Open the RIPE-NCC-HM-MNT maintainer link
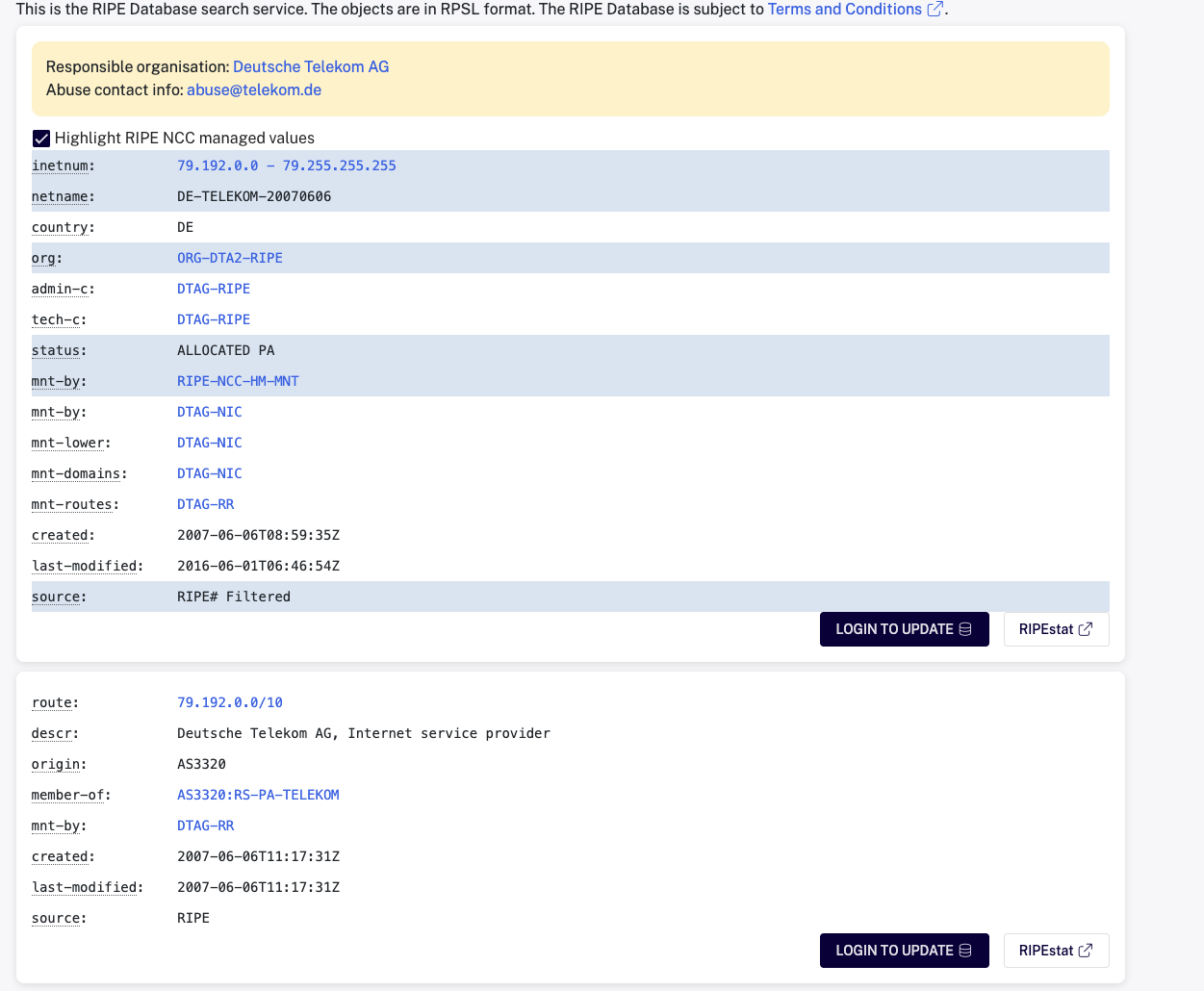1204x991 pixels. [238, 380]
